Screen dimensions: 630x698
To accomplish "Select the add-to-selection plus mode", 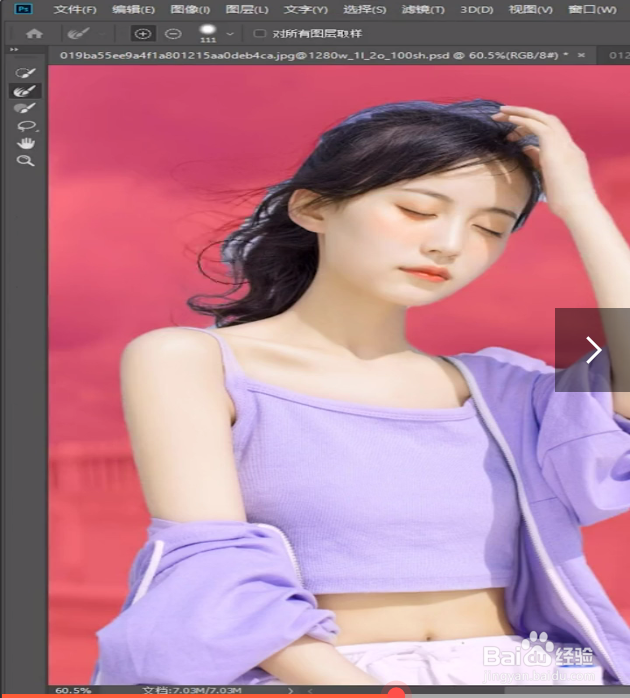I will (143, 33).
